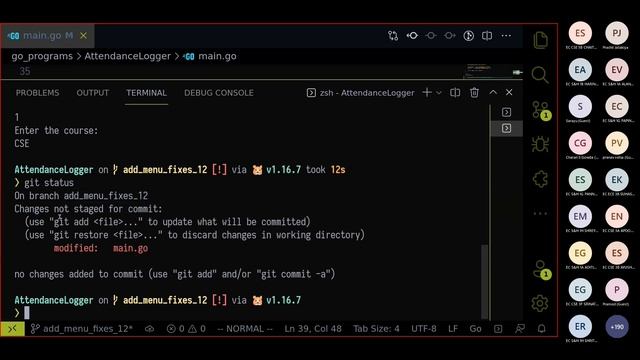The image size is (640, 360).
Task: Open the remote window indicator in status bar
Action: point(12,329)
